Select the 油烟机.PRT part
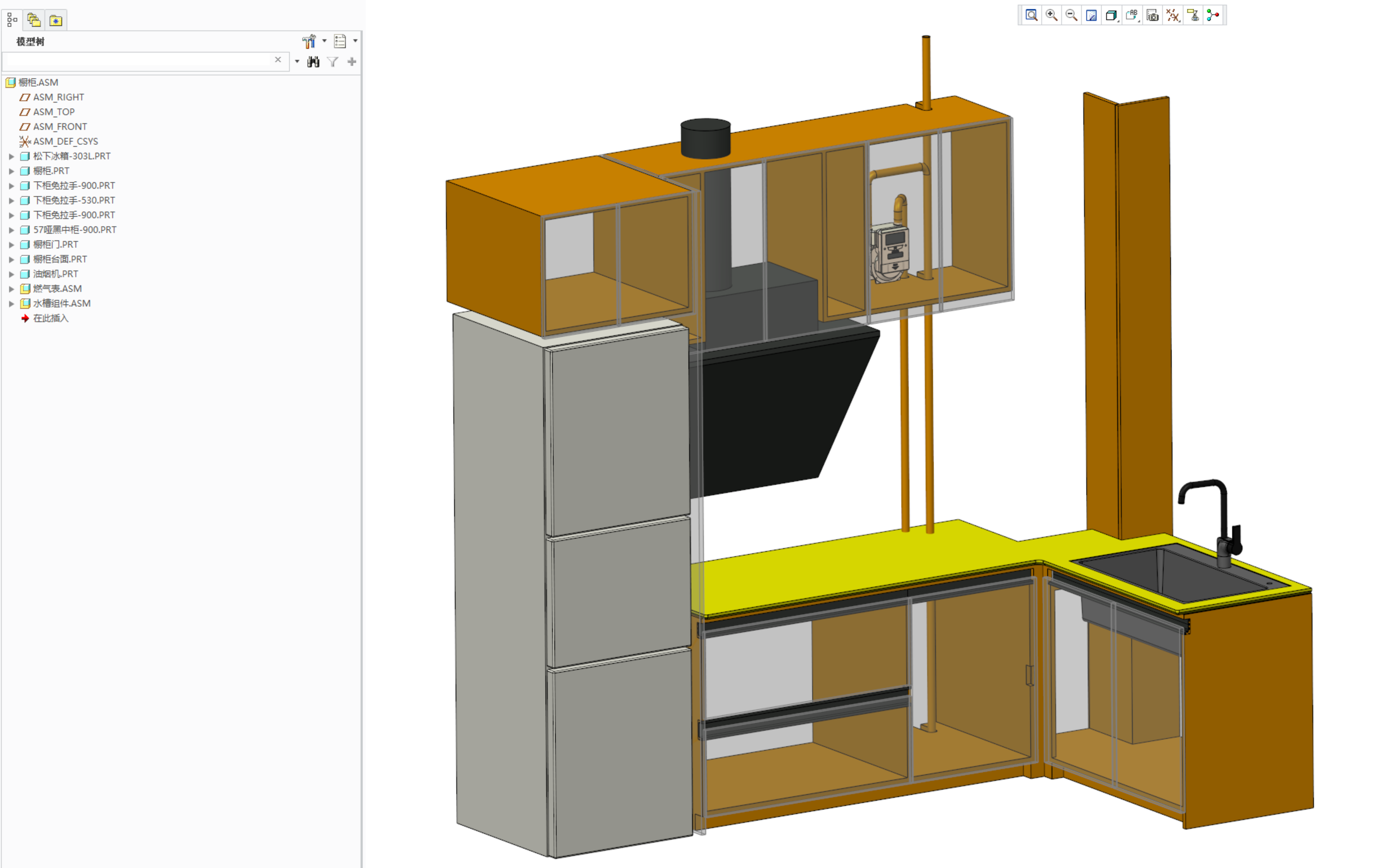This screenshot has height=868, width=1394. coord(55,274)
